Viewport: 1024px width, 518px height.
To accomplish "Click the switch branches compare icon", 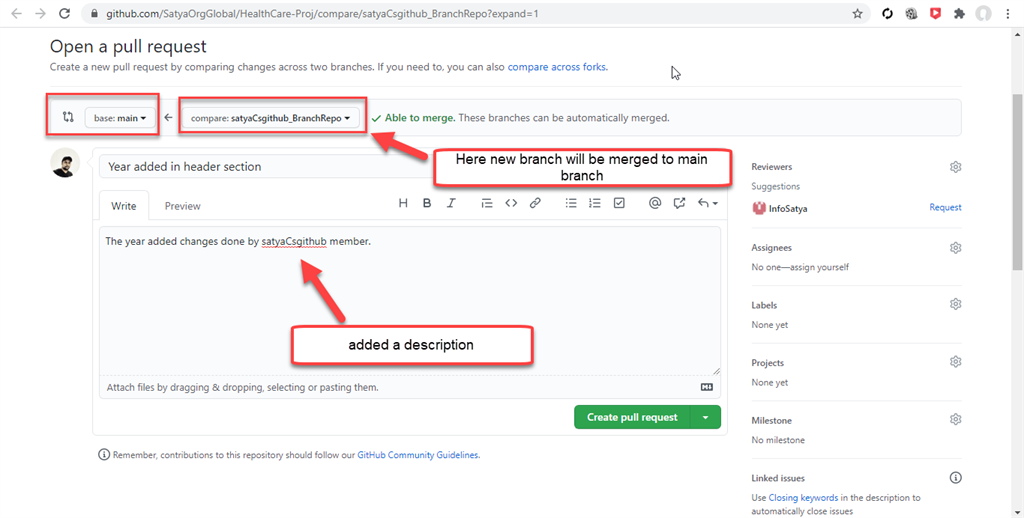I will point(68,117).
